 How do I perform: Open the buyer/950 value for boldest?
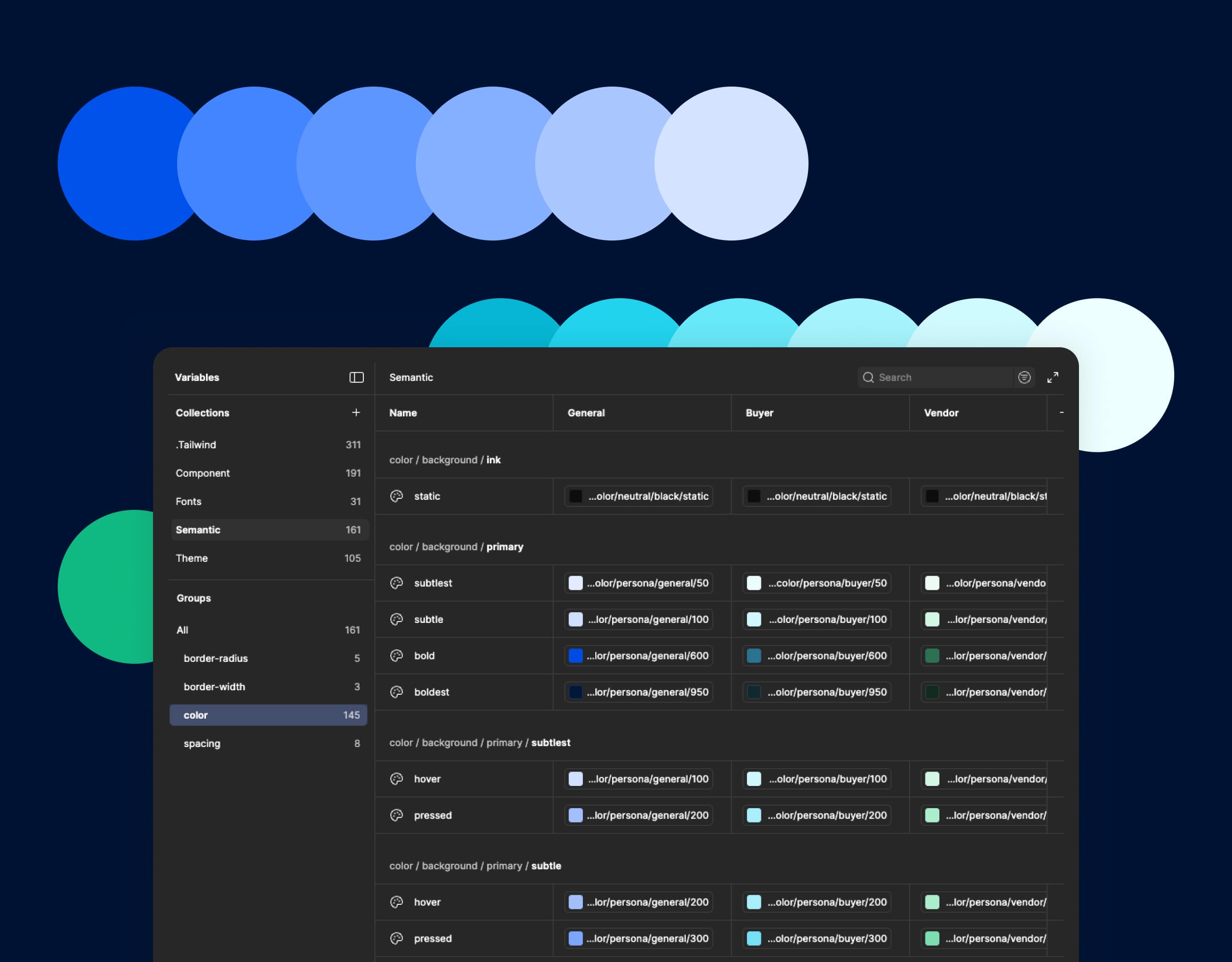click(x=816, y=692)
